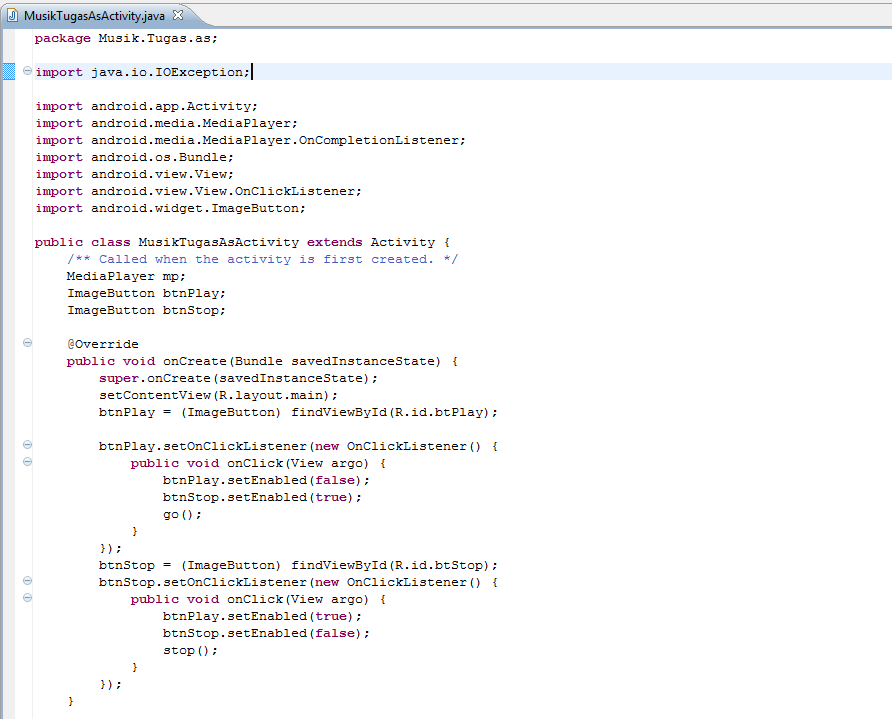
Task: Click 'btnPlay.setEnabled(true);' line
Action: tap(262, 617)
